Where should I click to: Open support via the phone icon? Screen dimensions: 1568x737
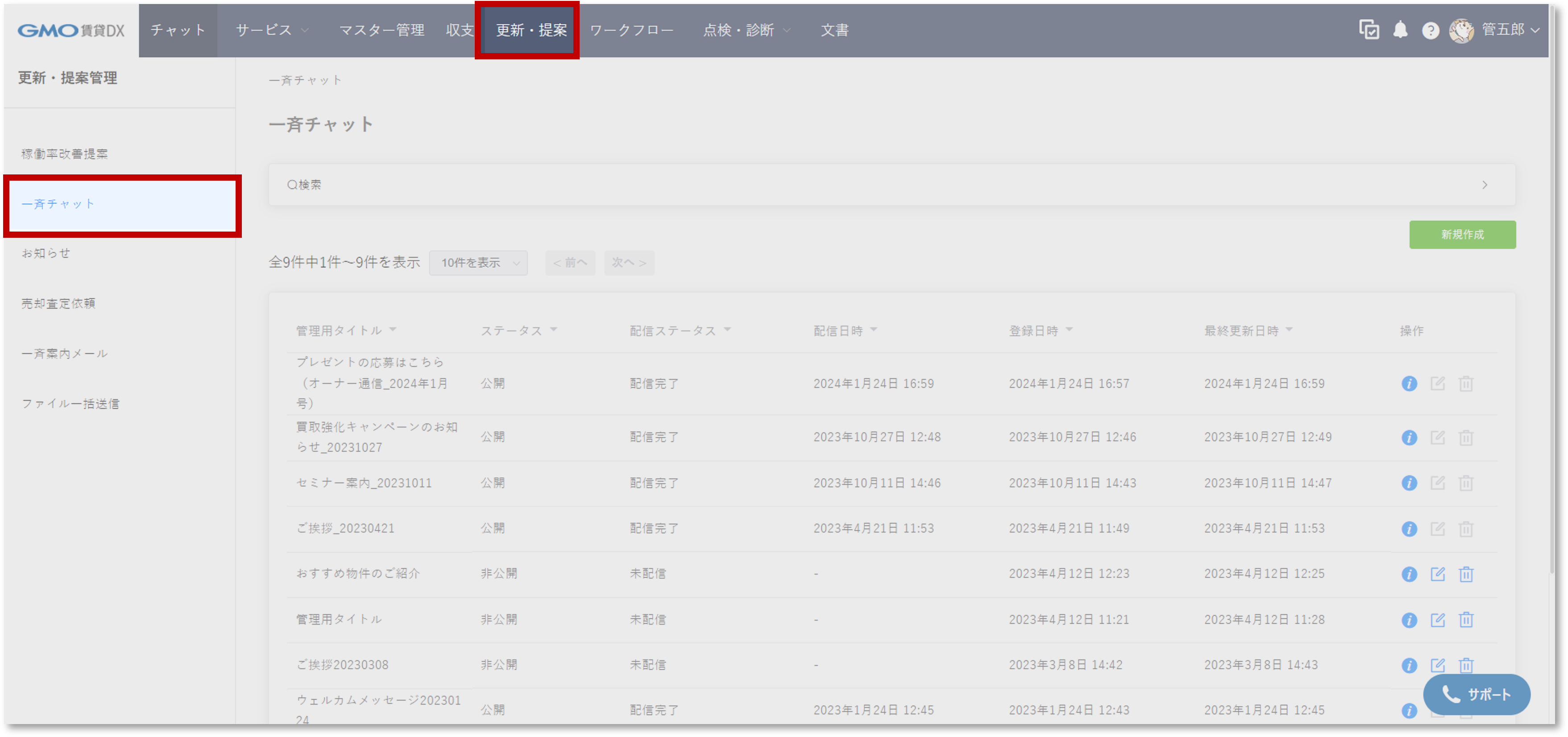(x=1451, y=695)
